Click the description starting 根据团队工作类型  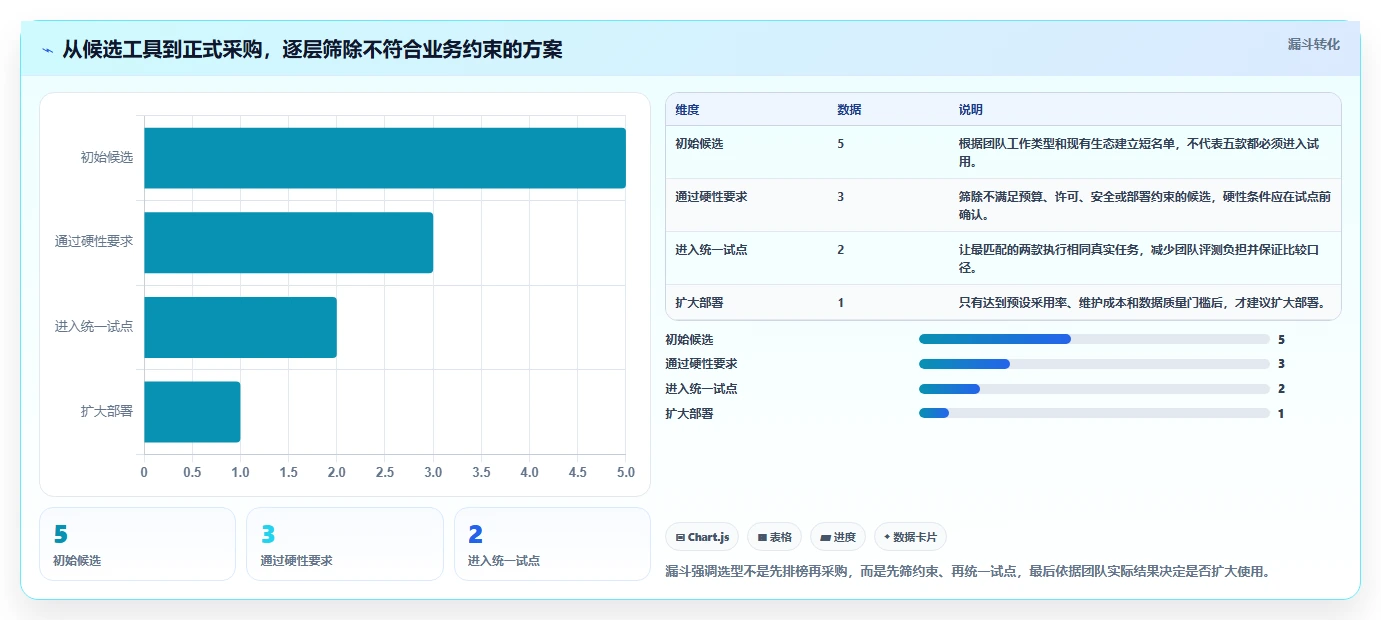1139,152
